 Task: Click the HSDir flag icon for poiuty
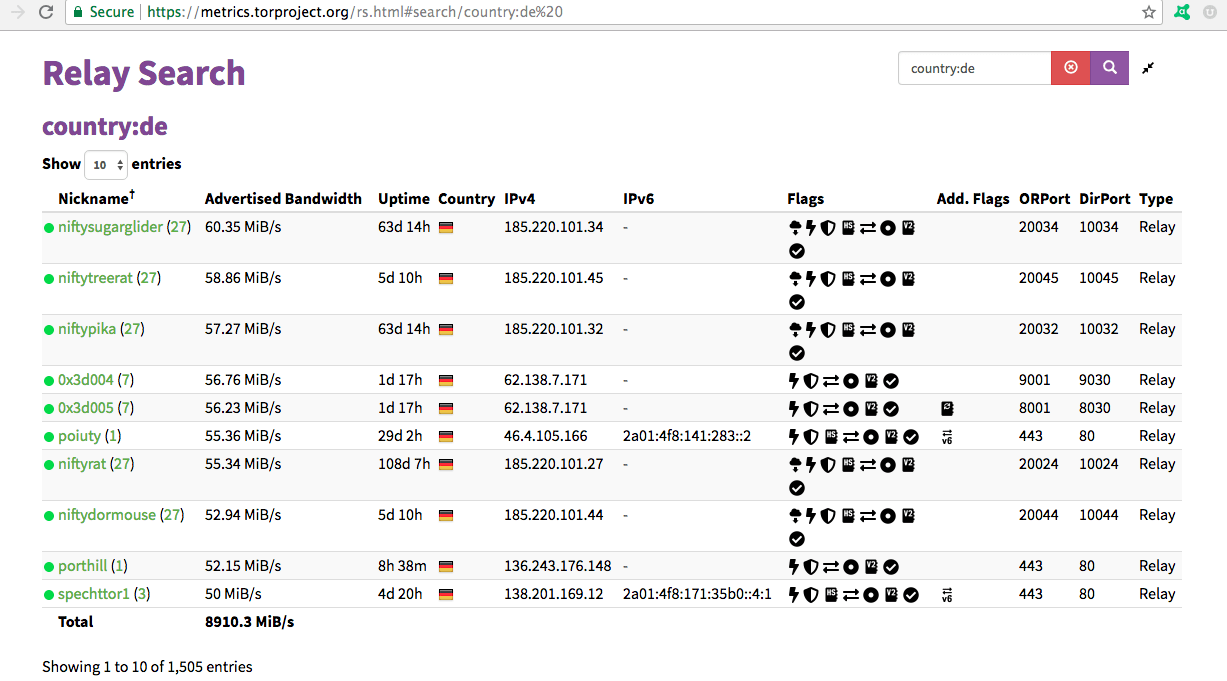830,436
